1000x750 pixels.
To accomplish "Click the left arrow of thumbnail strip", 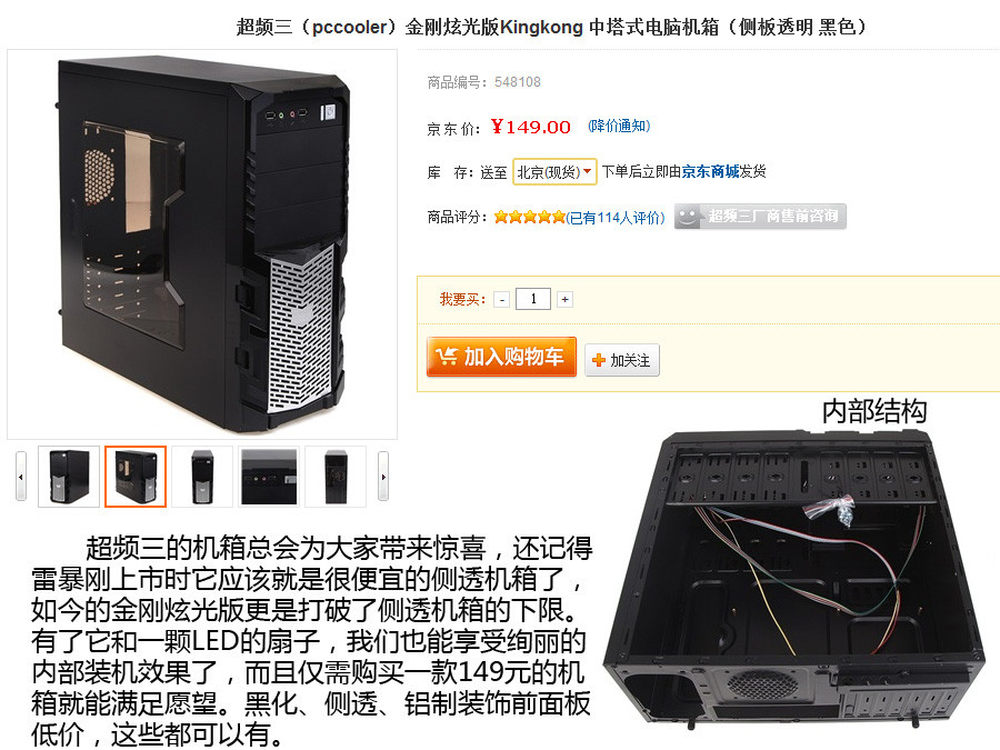I will pos(21,476).
